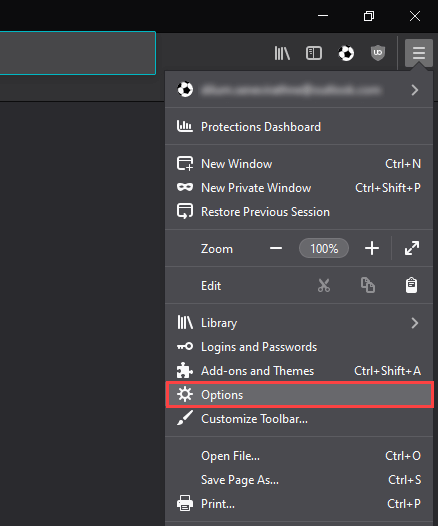Image resolution: width=438 pixels, height=526 pixels.
Task: Expand the account email submenu
Action: point(299,90)
